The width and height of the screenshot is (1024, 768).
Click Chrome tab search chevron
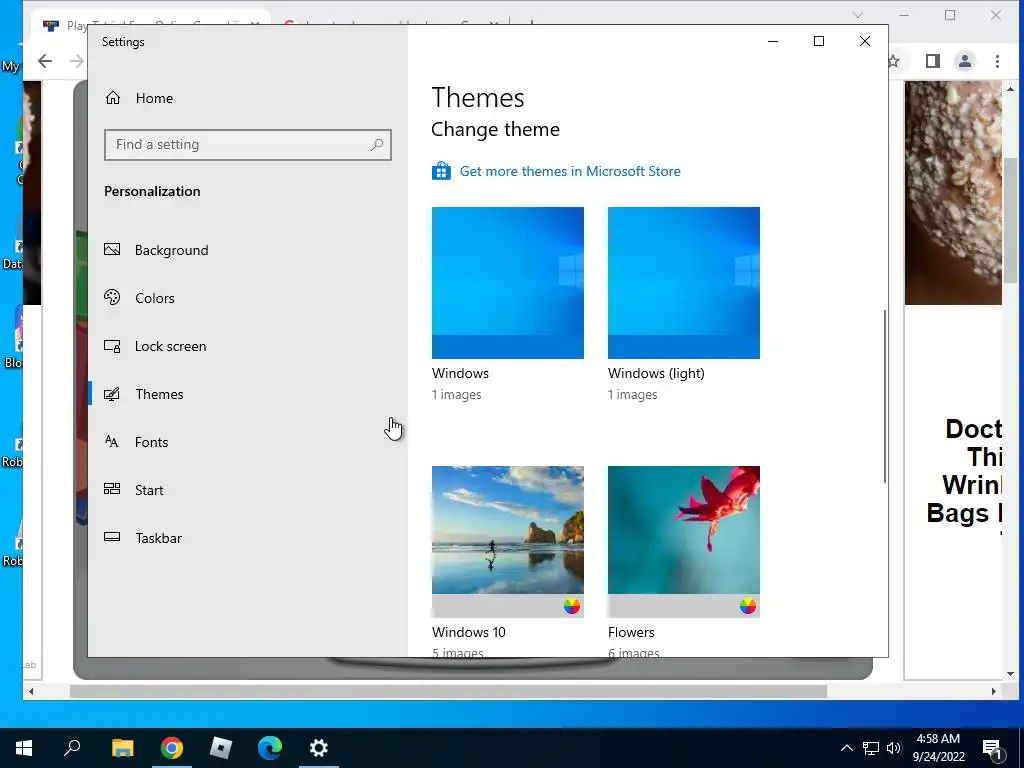858,14
